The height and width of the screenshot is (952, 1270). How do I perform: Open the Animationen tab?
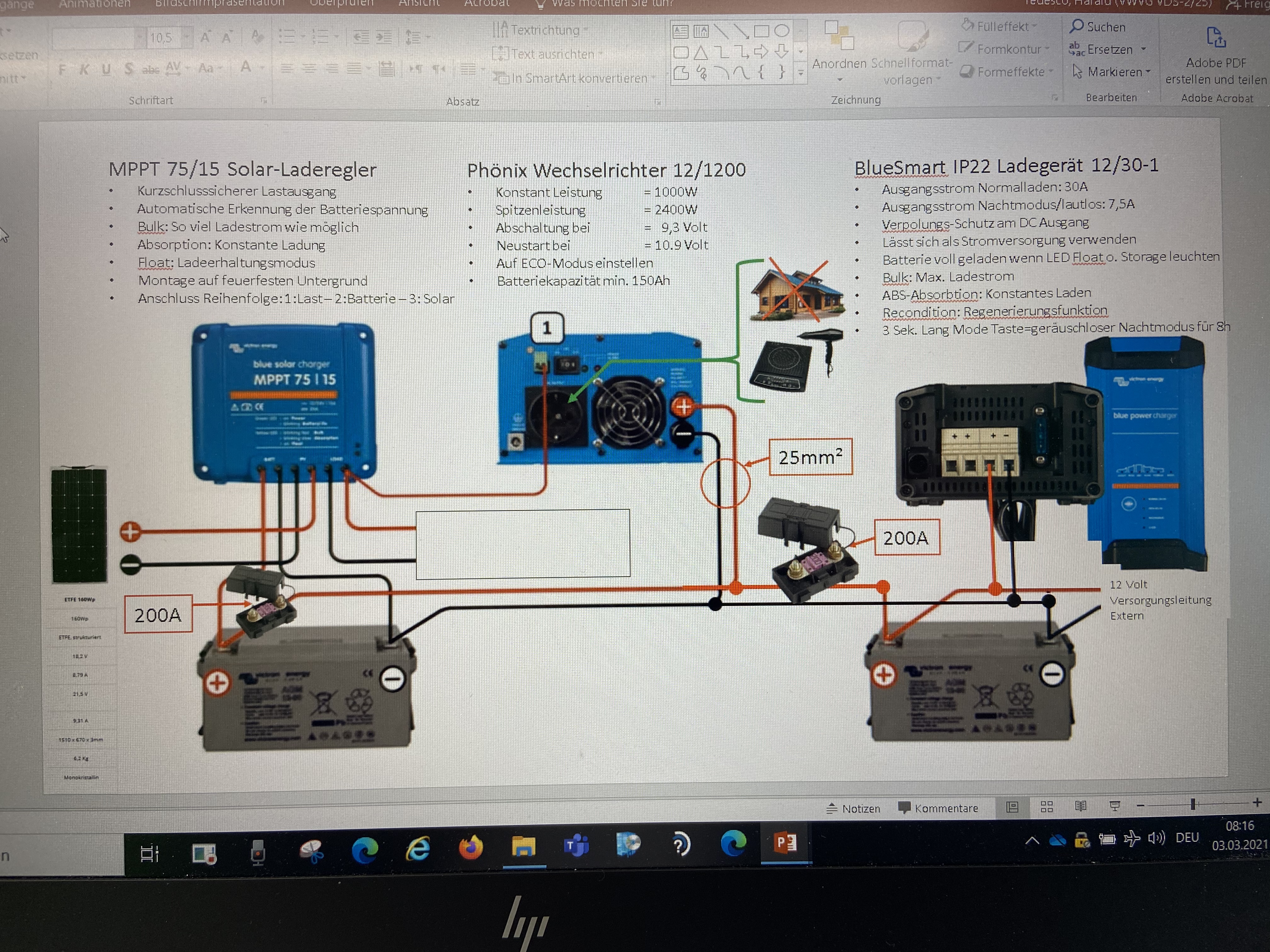[94, 4]
